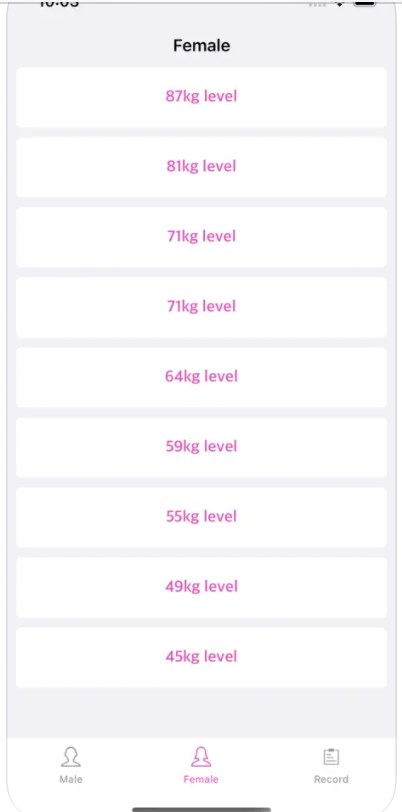The width and height of the screenshot is (402, 812).
Task: Select the 71kg level row just below 81kg
Action: click(201, 237)
